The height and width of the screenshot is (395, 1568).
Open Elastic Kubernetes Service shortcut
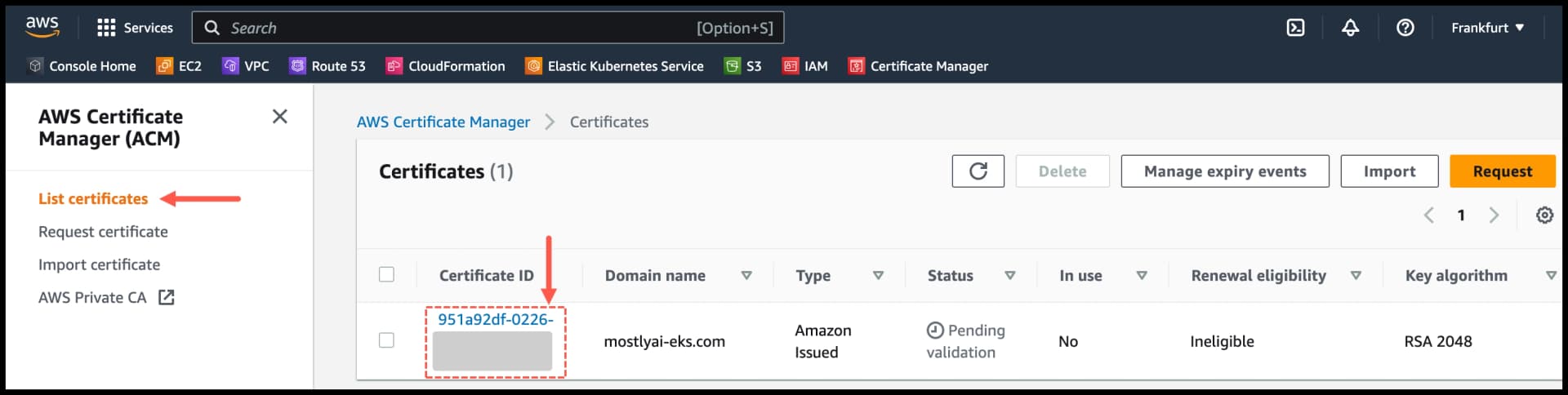614,66
